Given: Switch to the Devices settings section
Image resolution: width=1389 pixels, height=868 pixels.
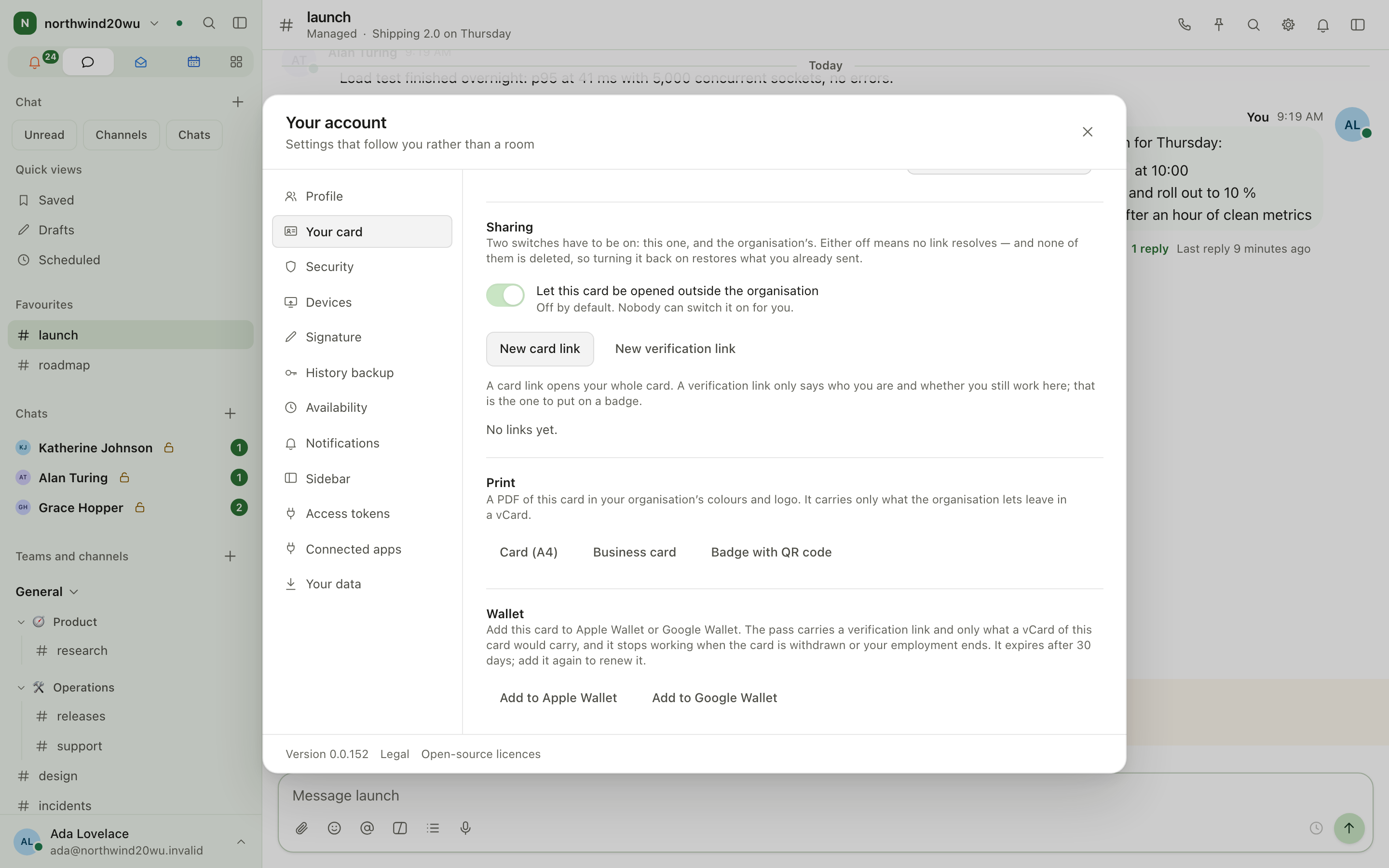Looking at the screenshot, I should pyautogui.click(x=362, y=302).
